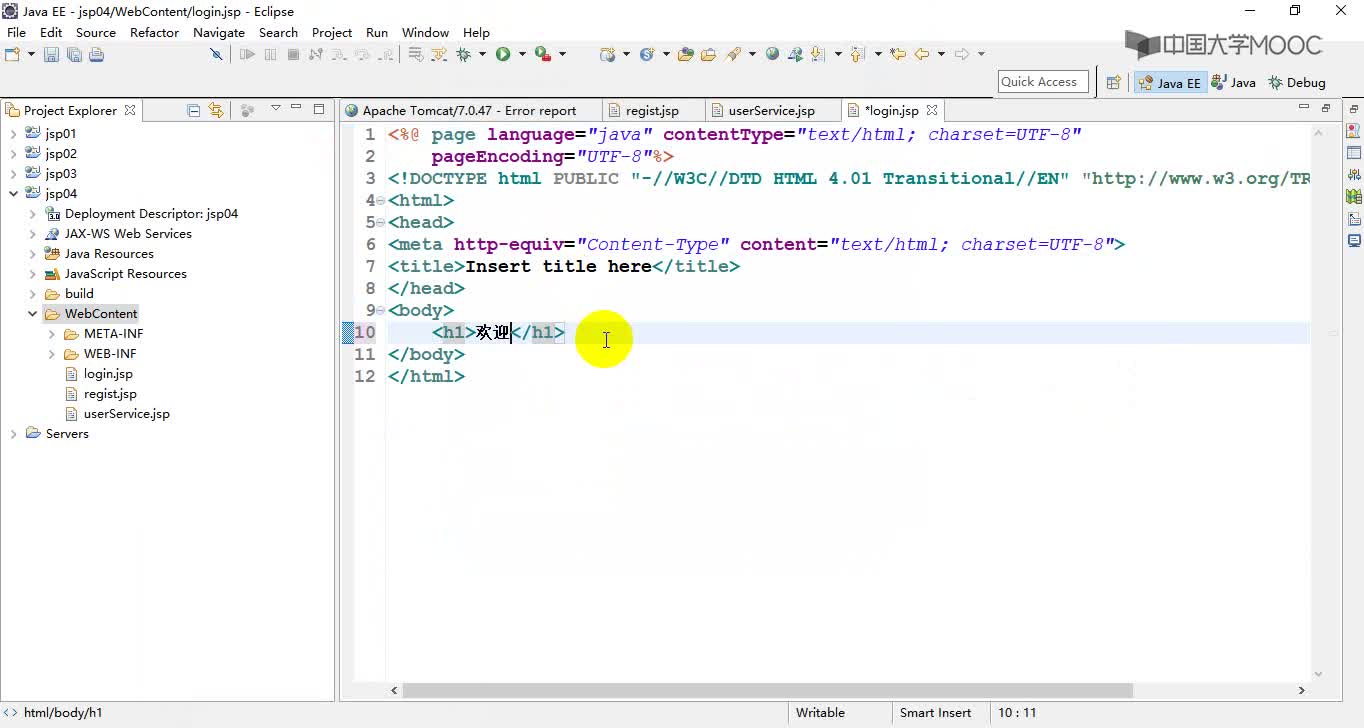Click the Quick Access search field
Image resolution: width=1364 pixels, height=728 pixels.
1043,82
